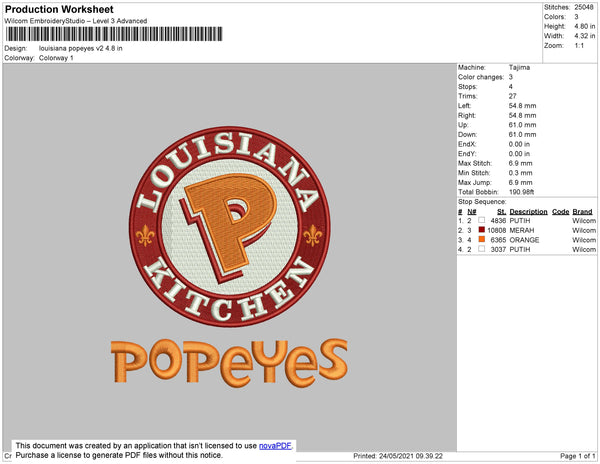Viewport: 600px width, 464px height.
Task: Click stitch count 10808 in MERAH row
Action: tap(497, 230)
